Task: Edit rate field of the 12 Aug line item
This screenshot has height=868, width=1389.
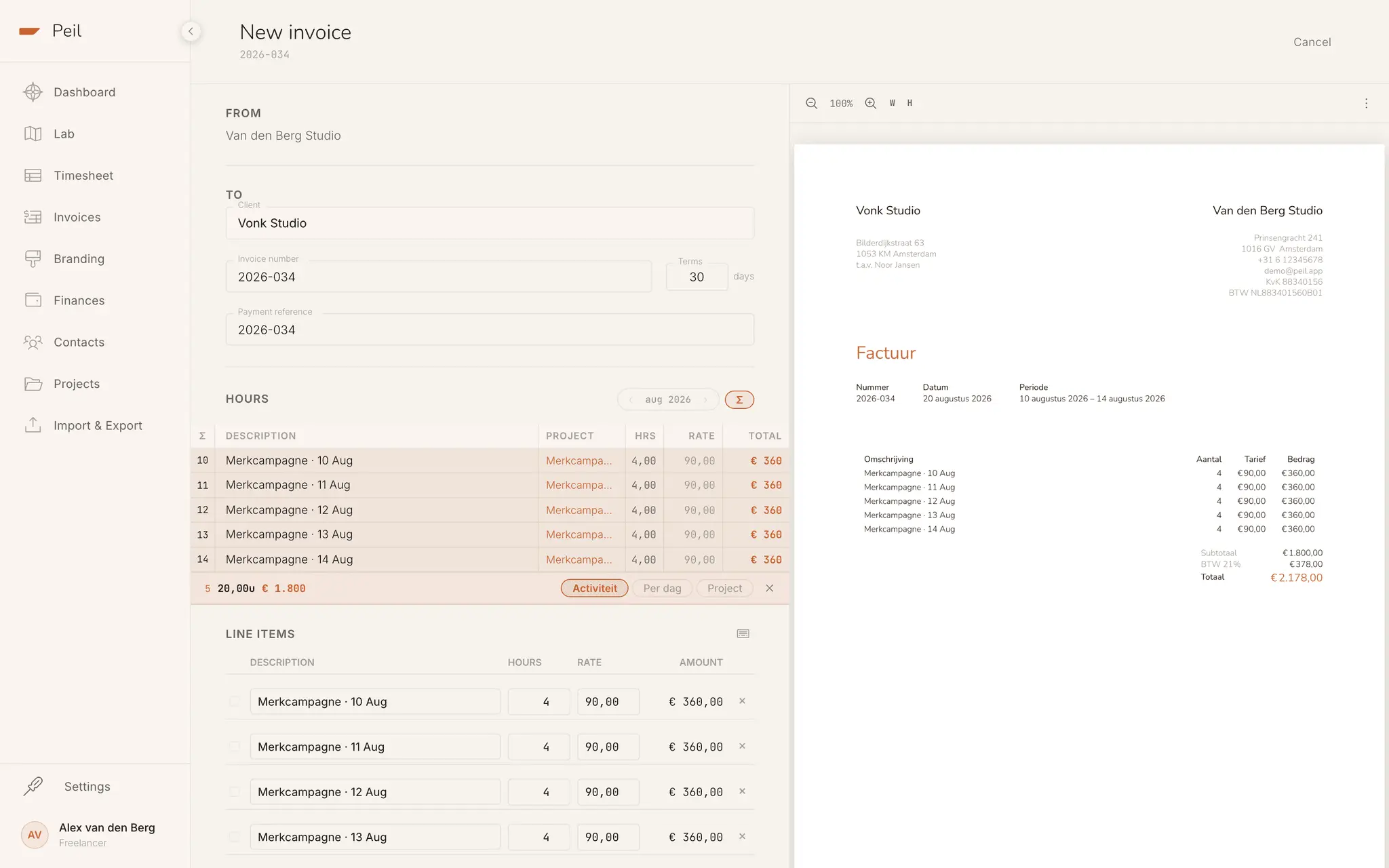Action: [608, 792]
